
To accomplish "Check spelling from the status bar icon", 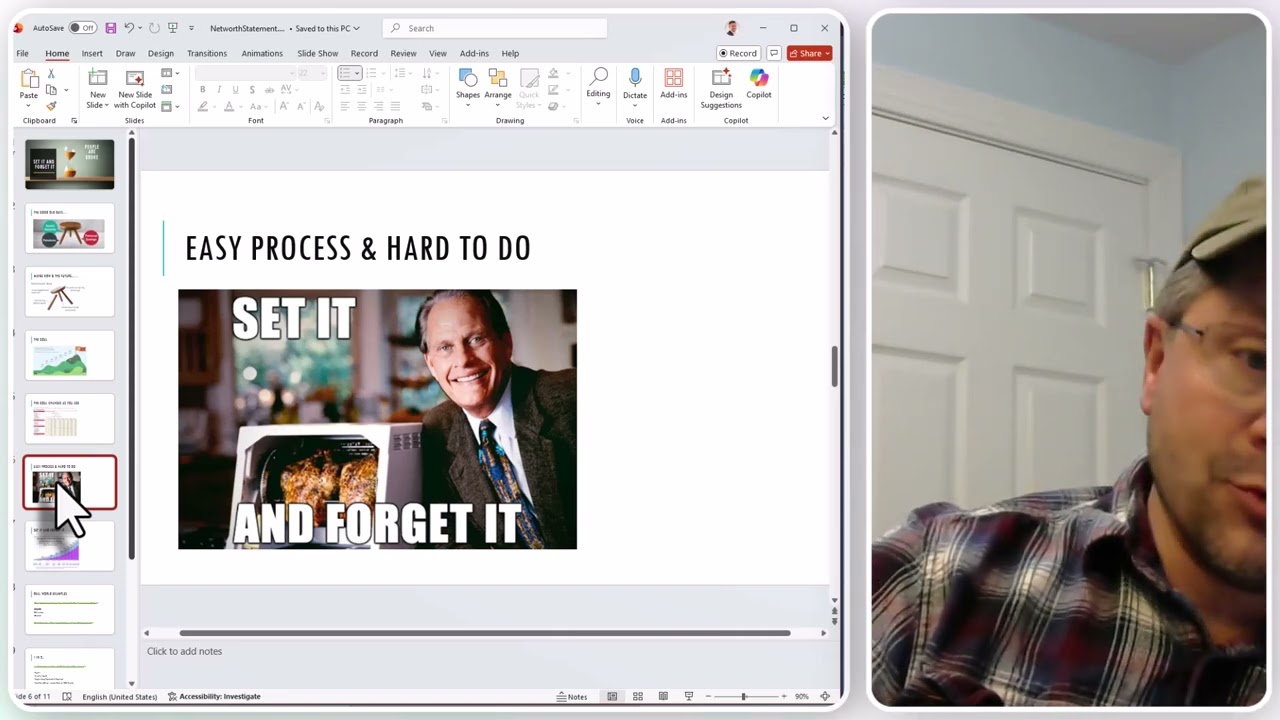I will [67, 696].
